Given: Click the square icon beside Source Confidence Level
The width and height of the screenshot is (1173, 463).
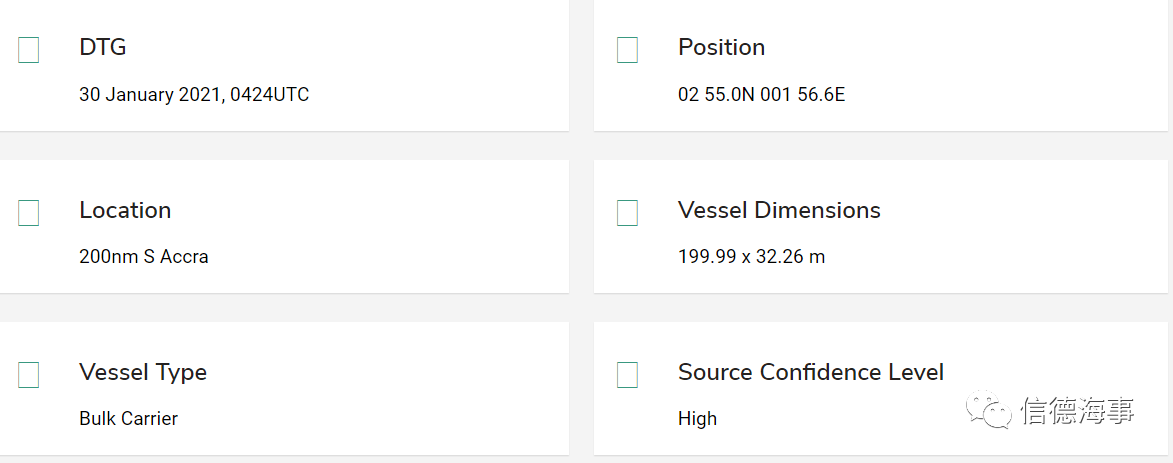Looking at the screenshot, I should tap(628, 375).
